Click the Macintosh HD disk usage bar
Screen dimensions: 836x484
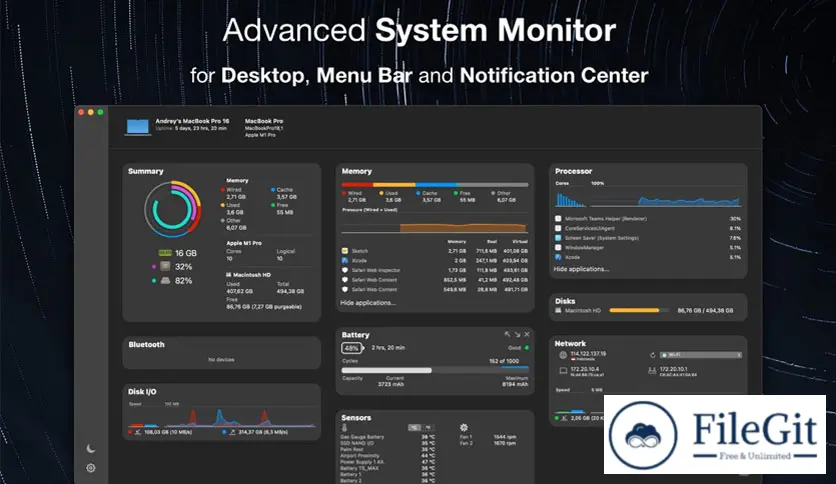pyautogui.click(x=639, y=310)
